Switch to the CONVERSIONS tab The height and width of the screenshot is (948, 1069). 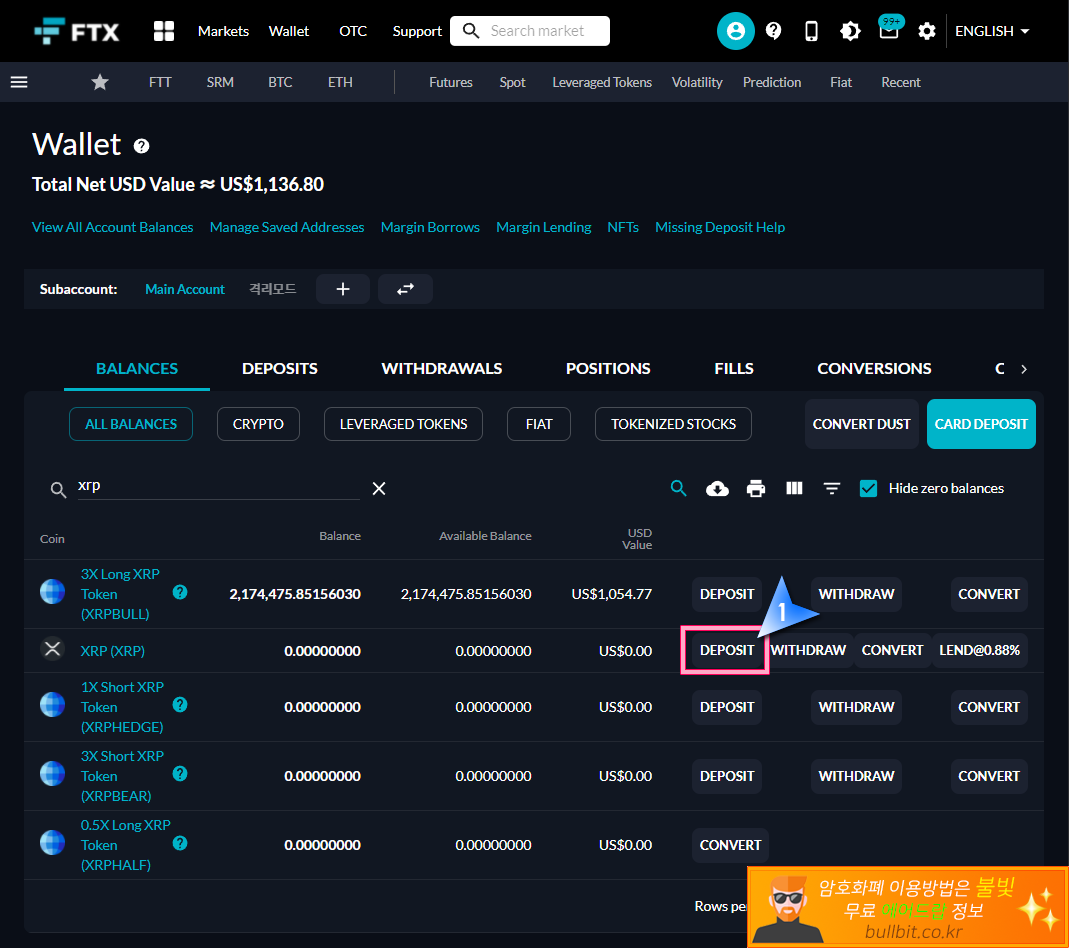pyautogui.click(x=874, y=369)
